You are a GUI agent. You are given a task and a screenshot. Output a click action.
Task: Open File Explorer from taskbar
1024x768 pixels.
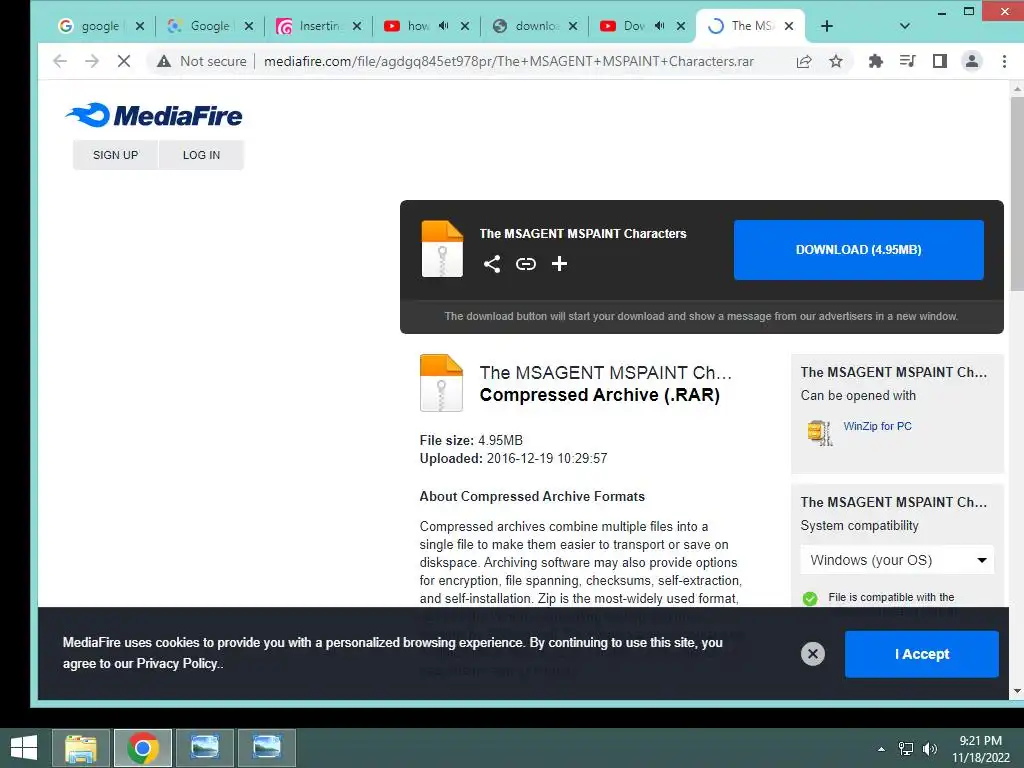(81, 748)
